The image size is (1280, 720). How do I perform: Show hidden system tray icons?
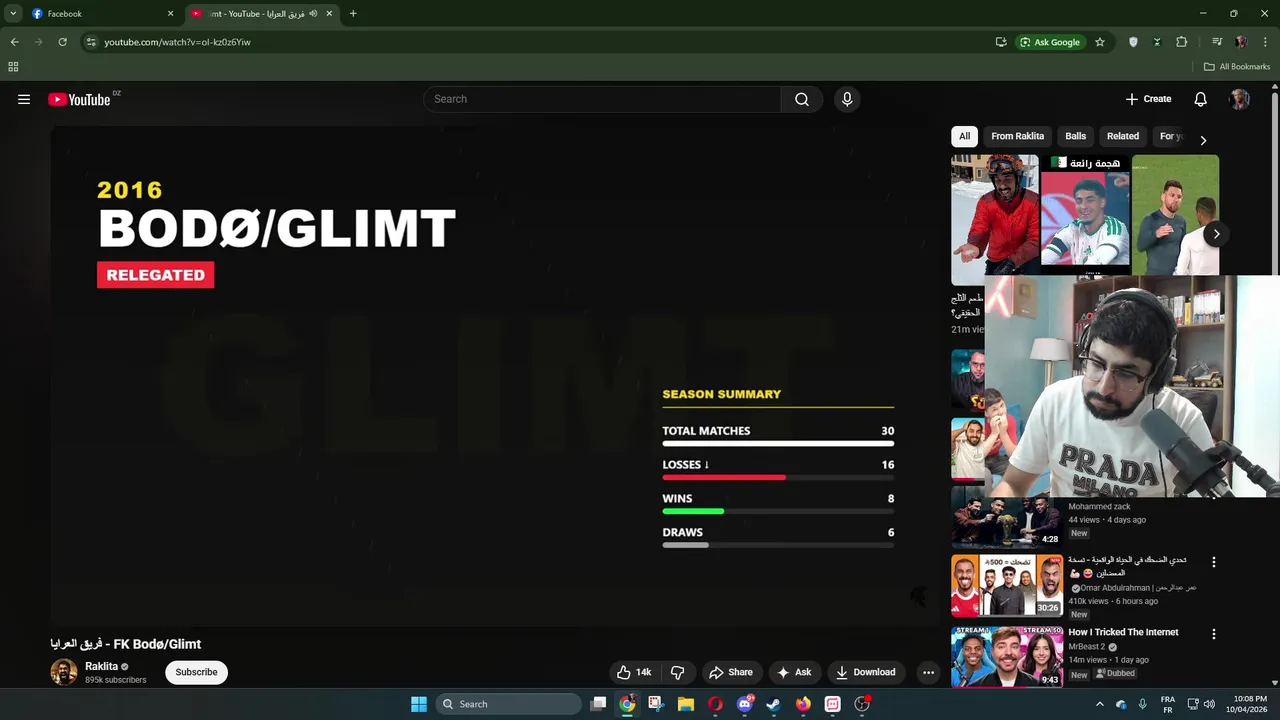1100,704
